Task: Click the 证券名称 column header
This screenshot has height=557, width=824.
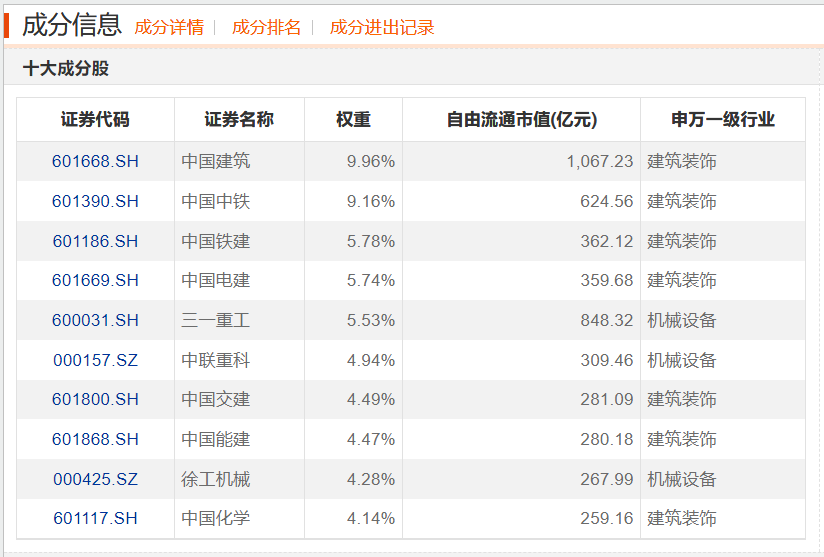Action: click(x=239, y=120)
